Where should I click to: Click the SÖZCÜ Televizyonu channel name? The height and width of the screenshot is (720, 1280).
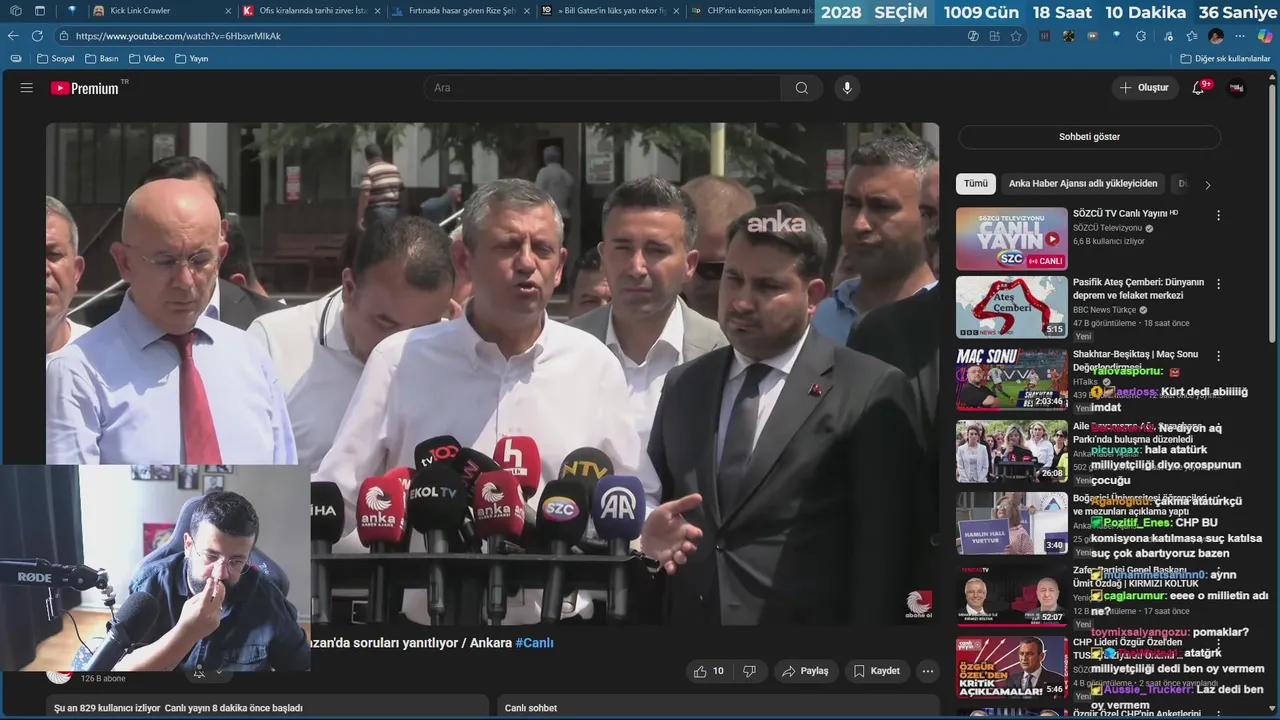(x=1107, y=228)
